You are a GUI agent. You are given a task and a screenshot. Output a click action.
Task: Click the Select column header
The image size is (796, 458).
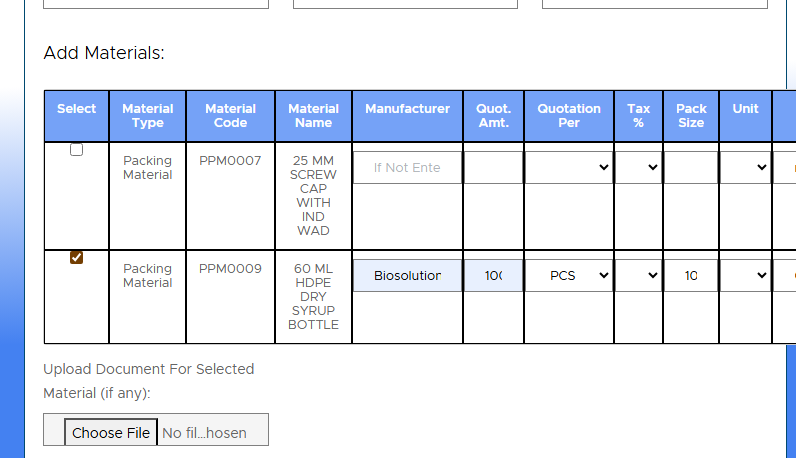(77, 109)
